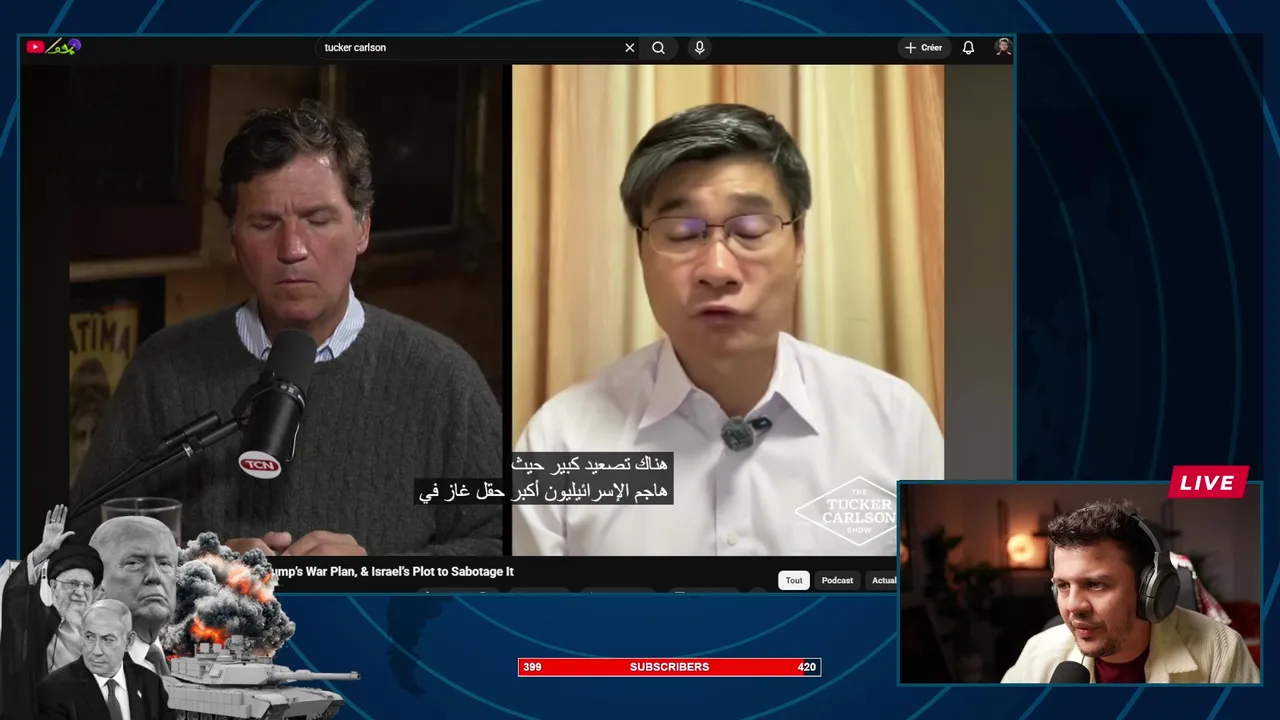Click the subscribers goal progress bar
1280x720 pixels.
point(669,667)
